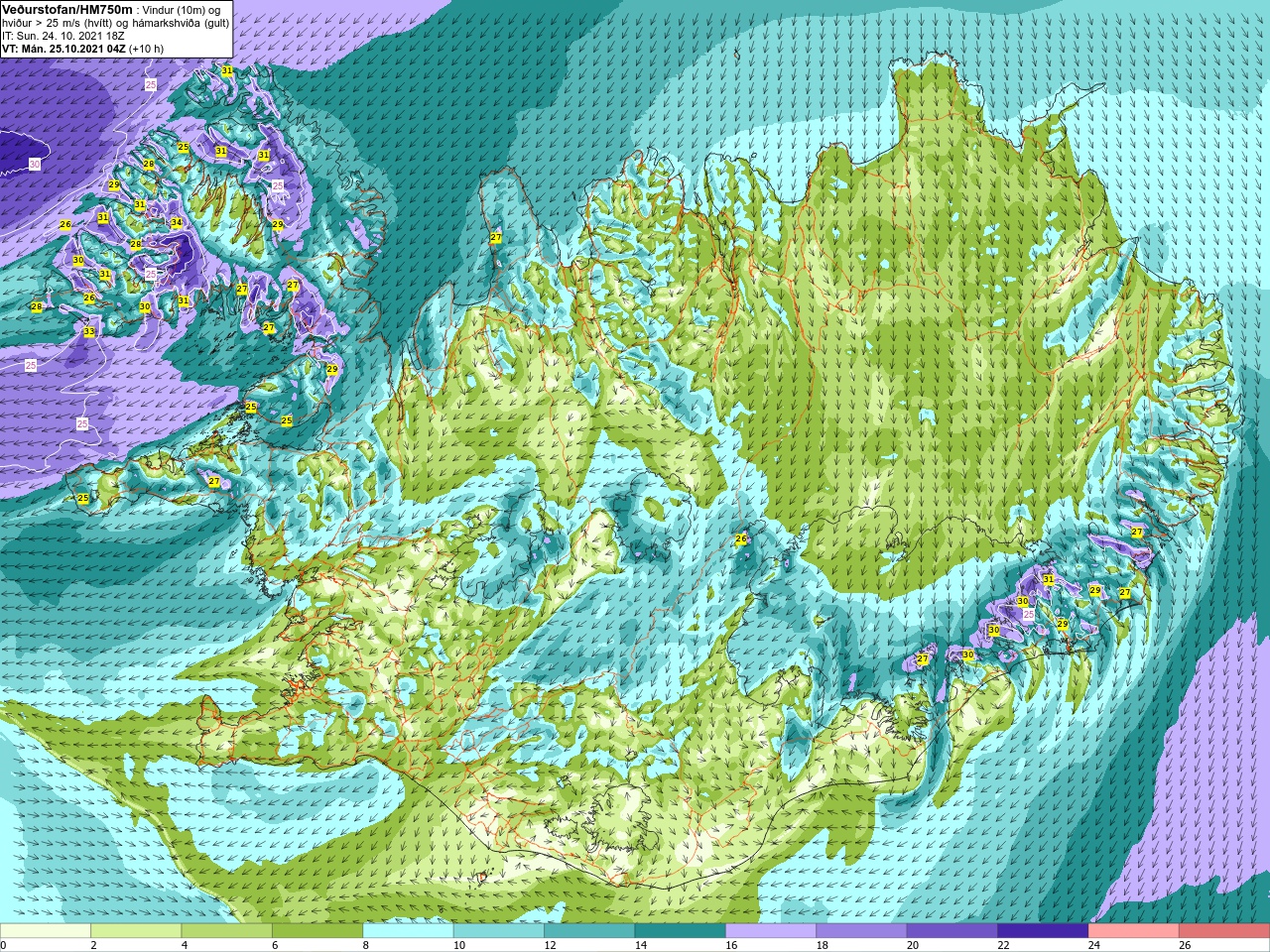
Task: Click the 14–16 m/s dark teal legend swatch
Action: pos(681,930)
